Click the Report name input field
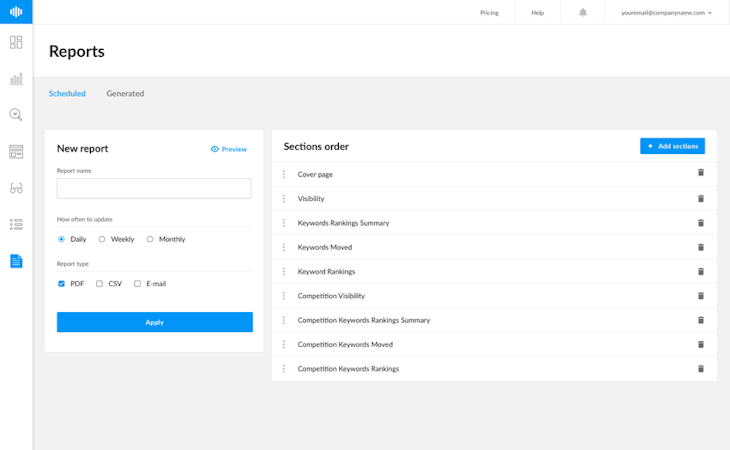Viewport: 730px width, 450px height. coord(154,188)
